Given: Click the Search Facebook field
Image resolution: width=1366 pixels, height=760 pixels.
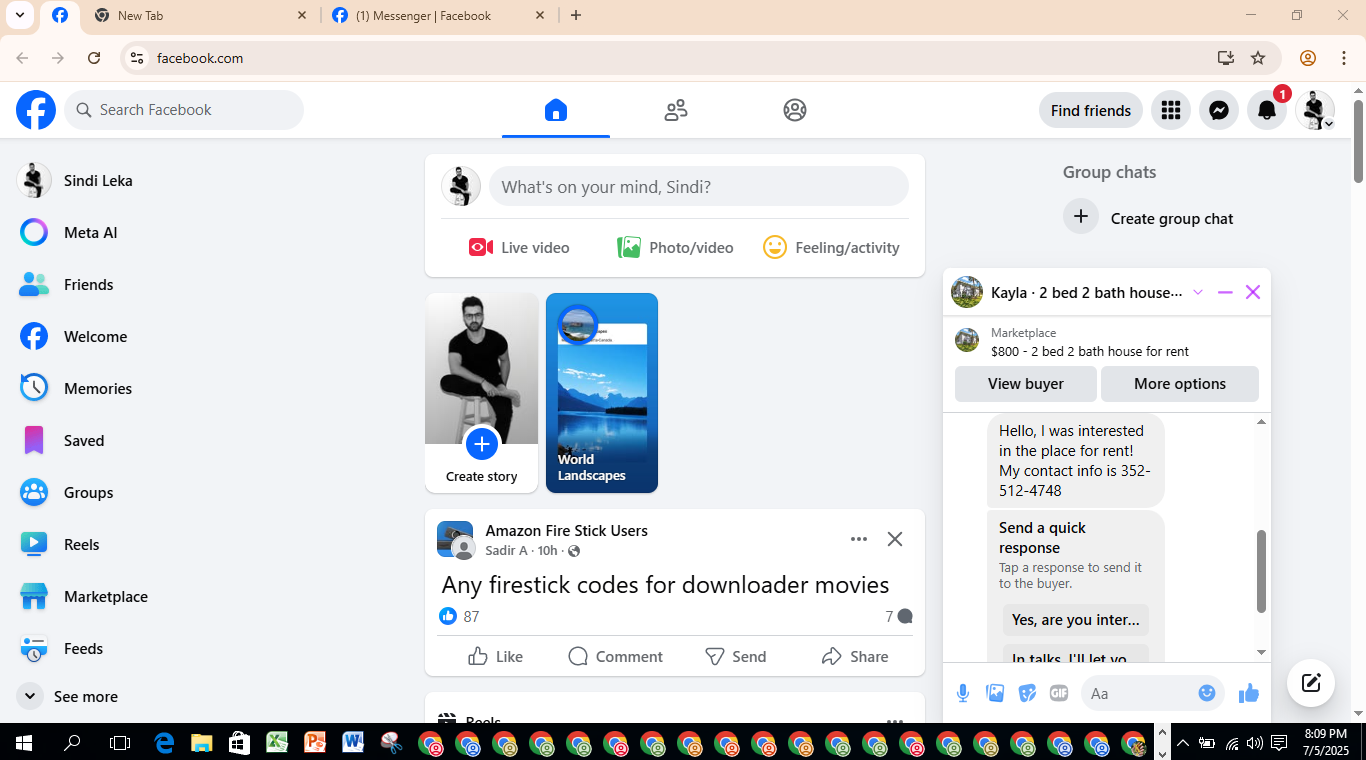Looking at the screenshot, I should (184, 110).
